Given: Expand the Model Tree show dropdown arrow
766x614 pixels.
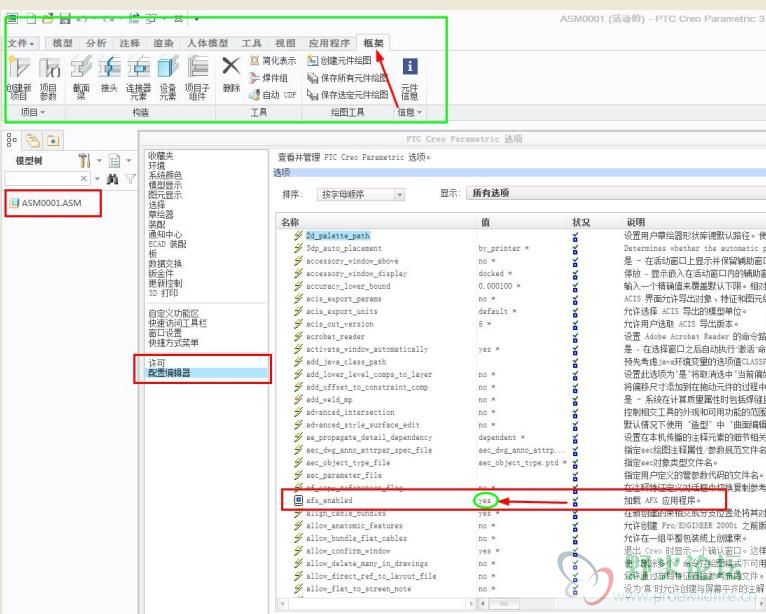Looking at the screenshot, I should pyautogui.click(x=128, y=160).
